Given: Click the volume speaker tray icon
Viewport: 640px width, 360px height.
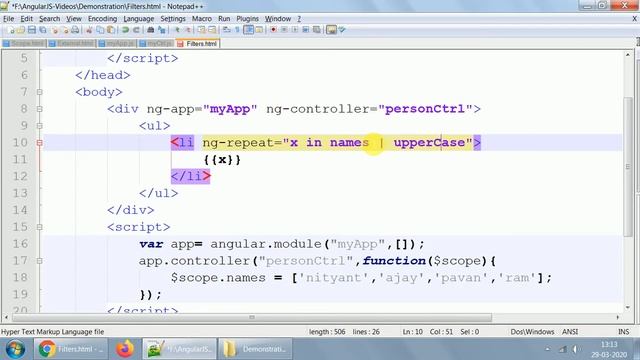Looking at the screenshot, I should [x=575, y=349].
